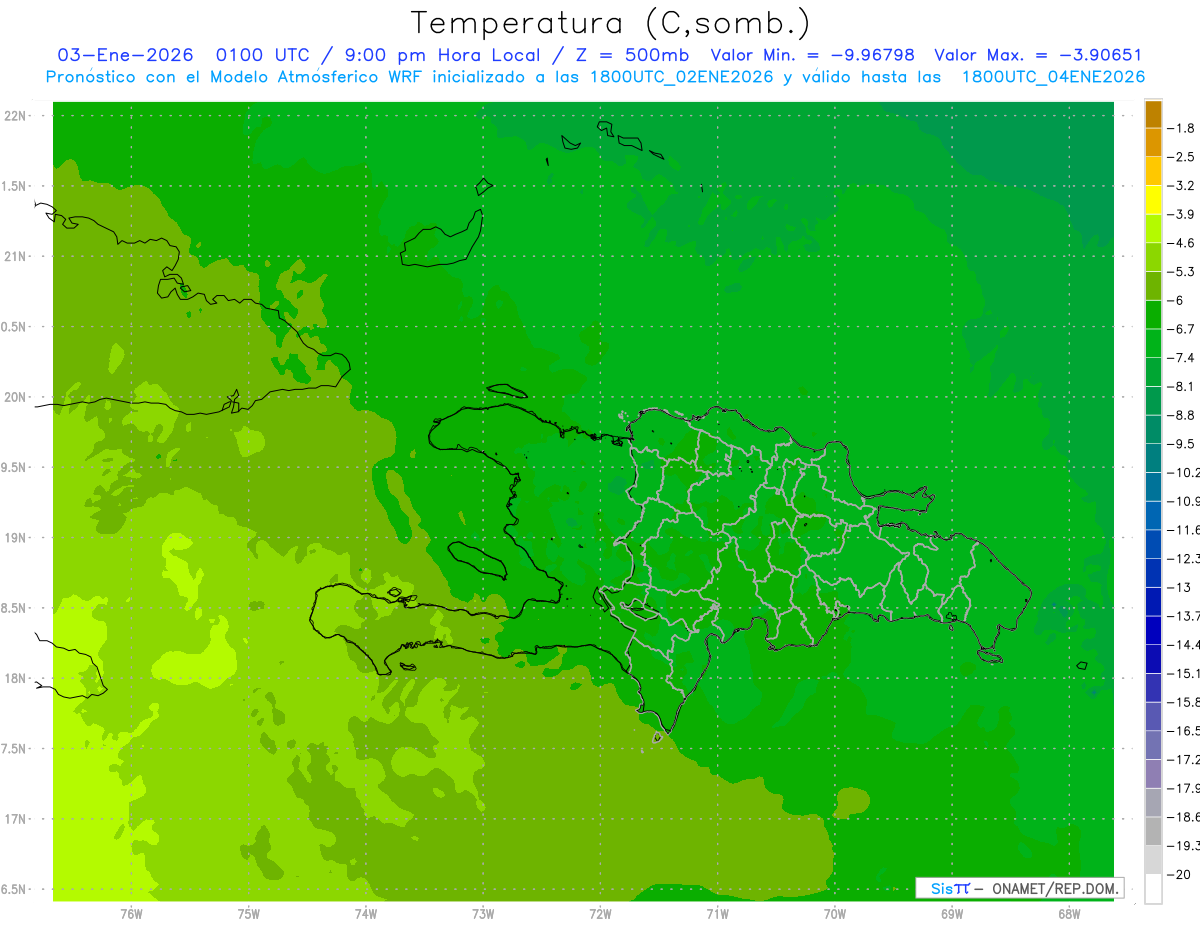
Task: Click the "68W" longitude label
Action: tap(1069, 914)
